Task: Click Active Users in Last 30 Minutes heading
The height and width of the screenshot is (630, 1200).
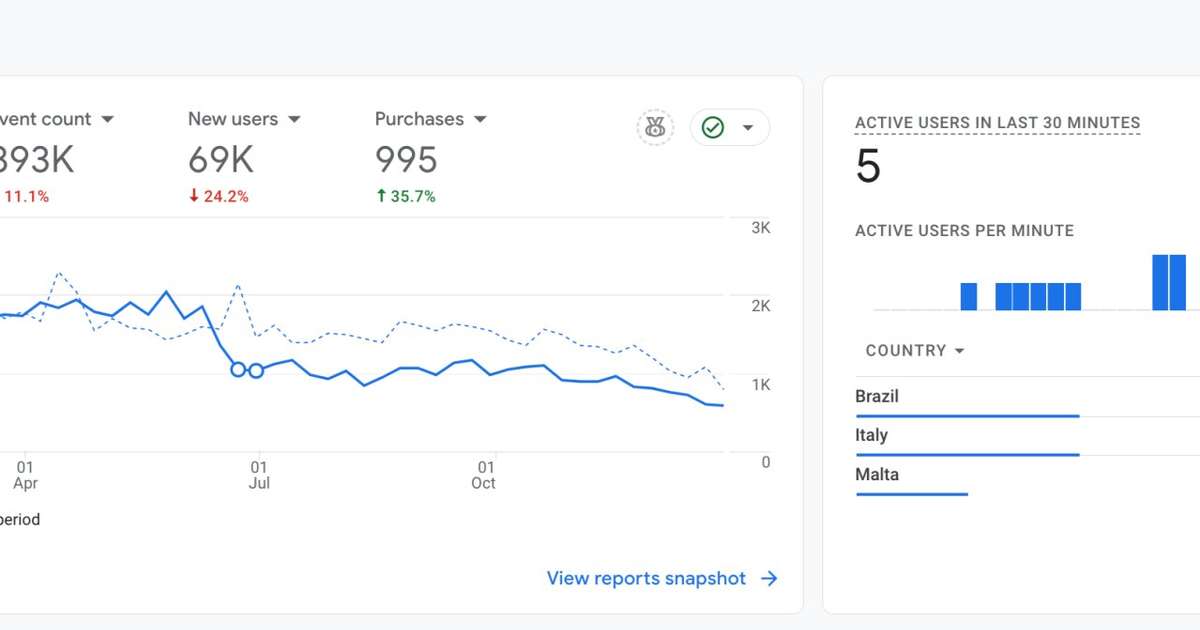Action: (x=997, y=123)
